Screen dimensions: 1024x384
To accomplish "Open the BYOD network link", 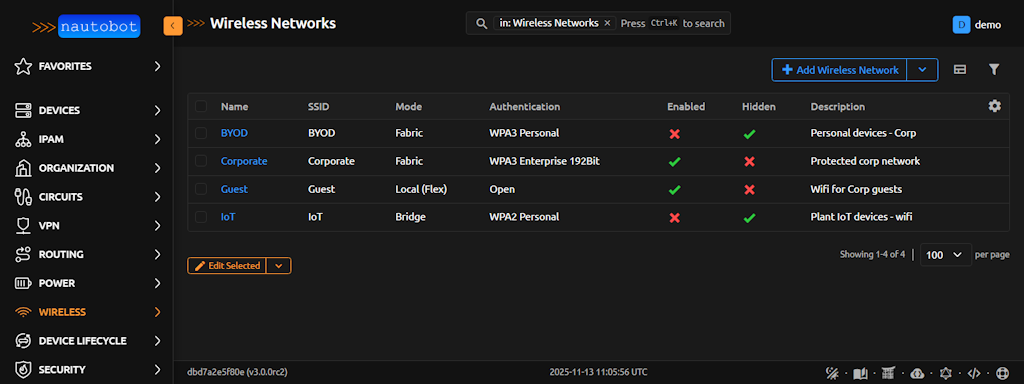I will click(234, 133).
